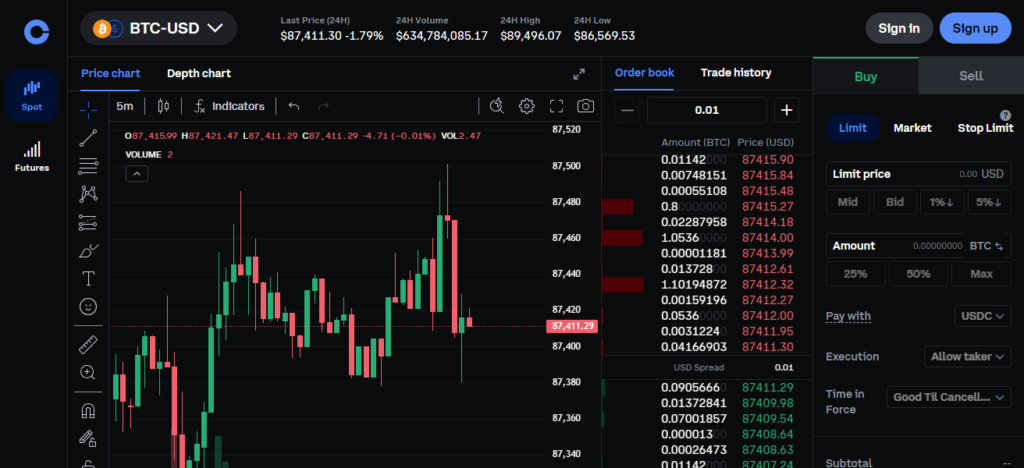Change the 5m chart interval
Image resolution: width=1024 pixels, height=468 pixels.
coord(125,106)
